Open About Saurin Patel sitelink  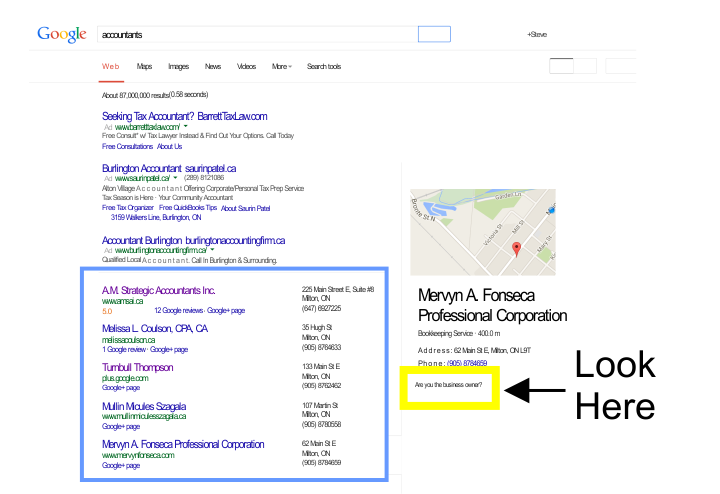tap(245, 208)
